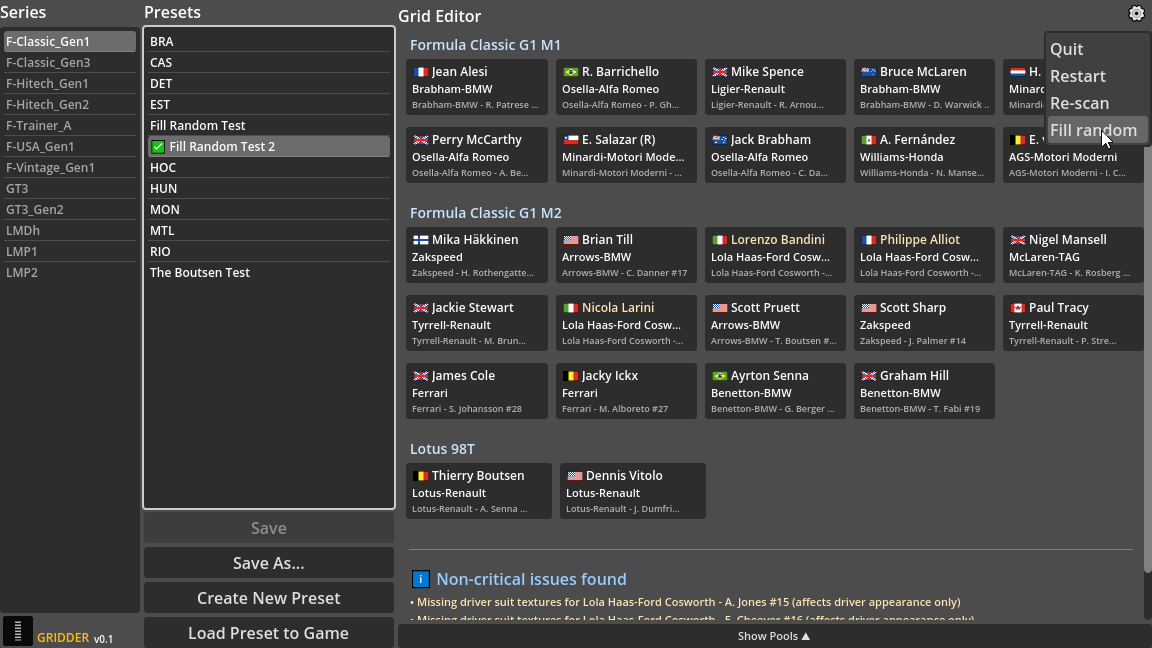This screenshot has height=648, width=1152.
Task: Click the Jackie Stewart driver card
Action: 477,323
